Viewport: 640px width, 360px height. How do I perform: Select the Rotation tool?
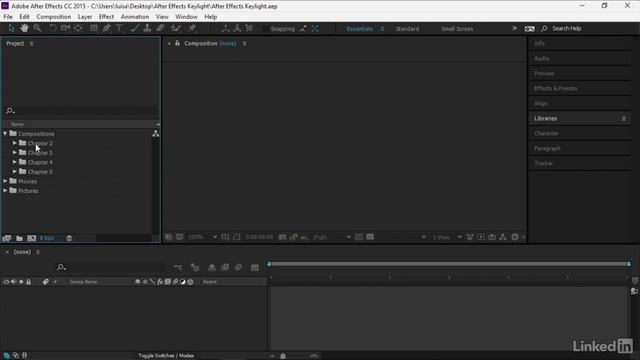[x=53, y=28]
